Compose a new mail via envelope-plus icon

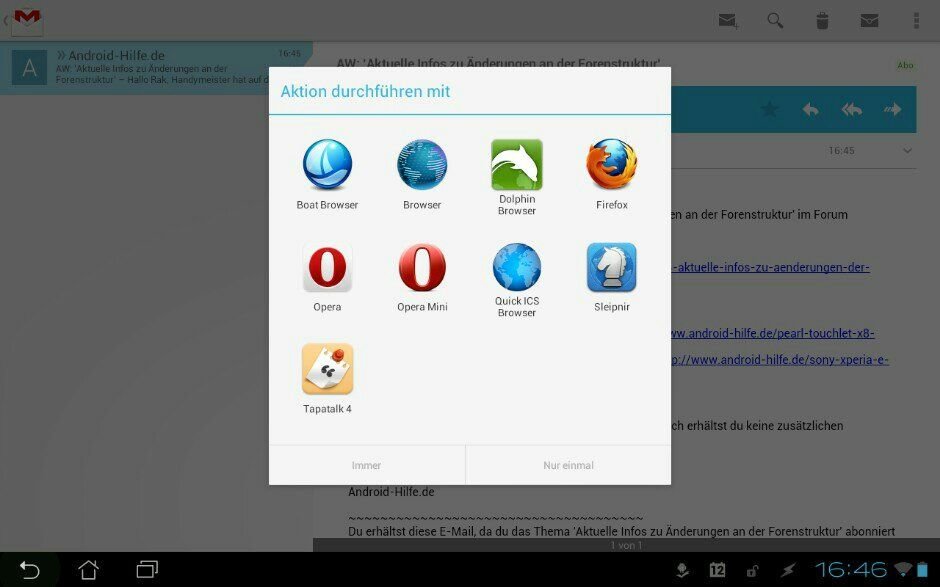[728, 21]
